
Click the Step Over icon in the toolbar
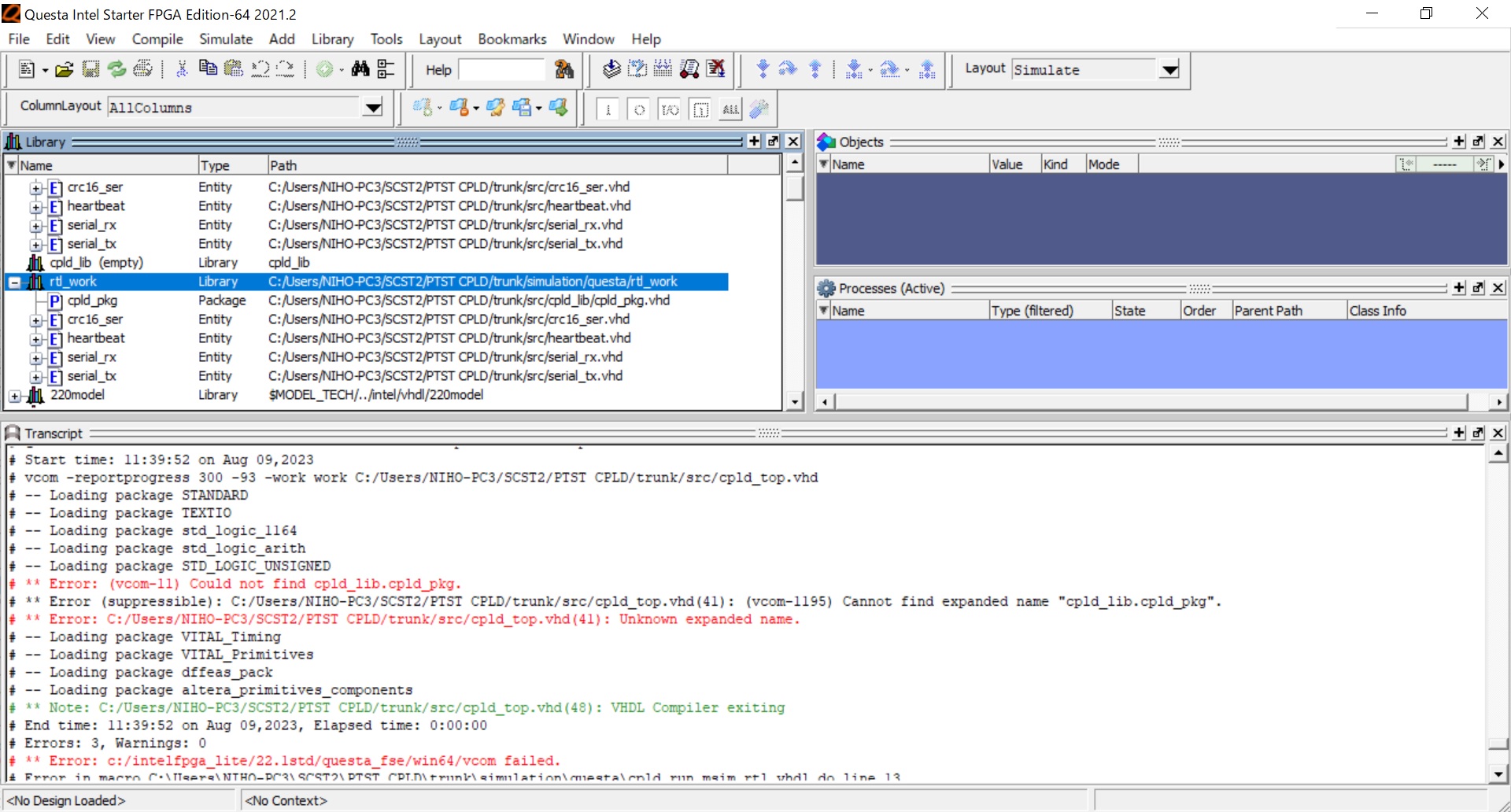pos(788,69)
